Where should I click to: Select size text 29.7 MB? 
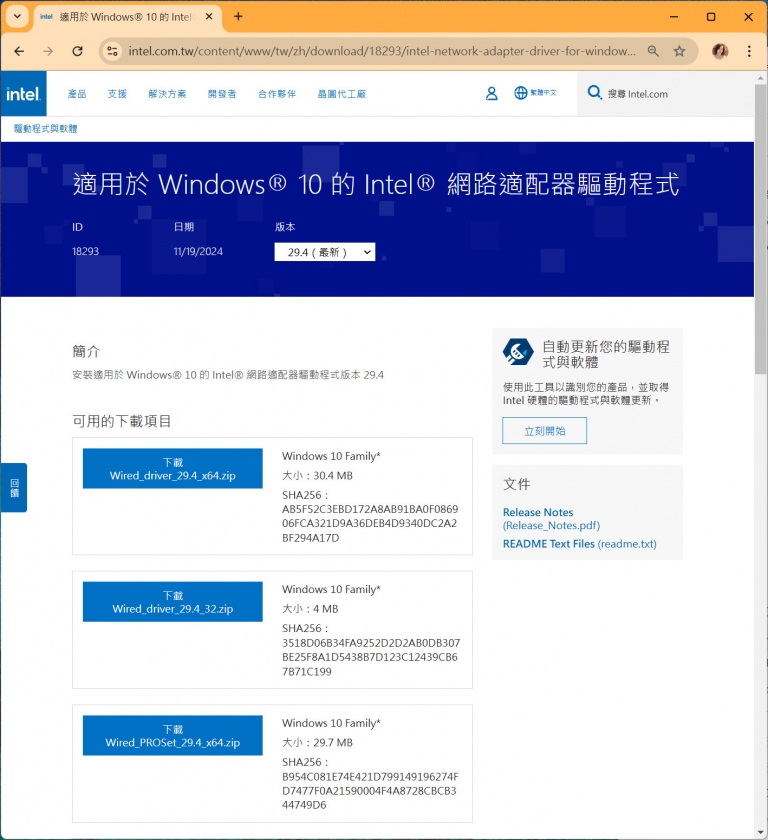[x=333, y=742]
